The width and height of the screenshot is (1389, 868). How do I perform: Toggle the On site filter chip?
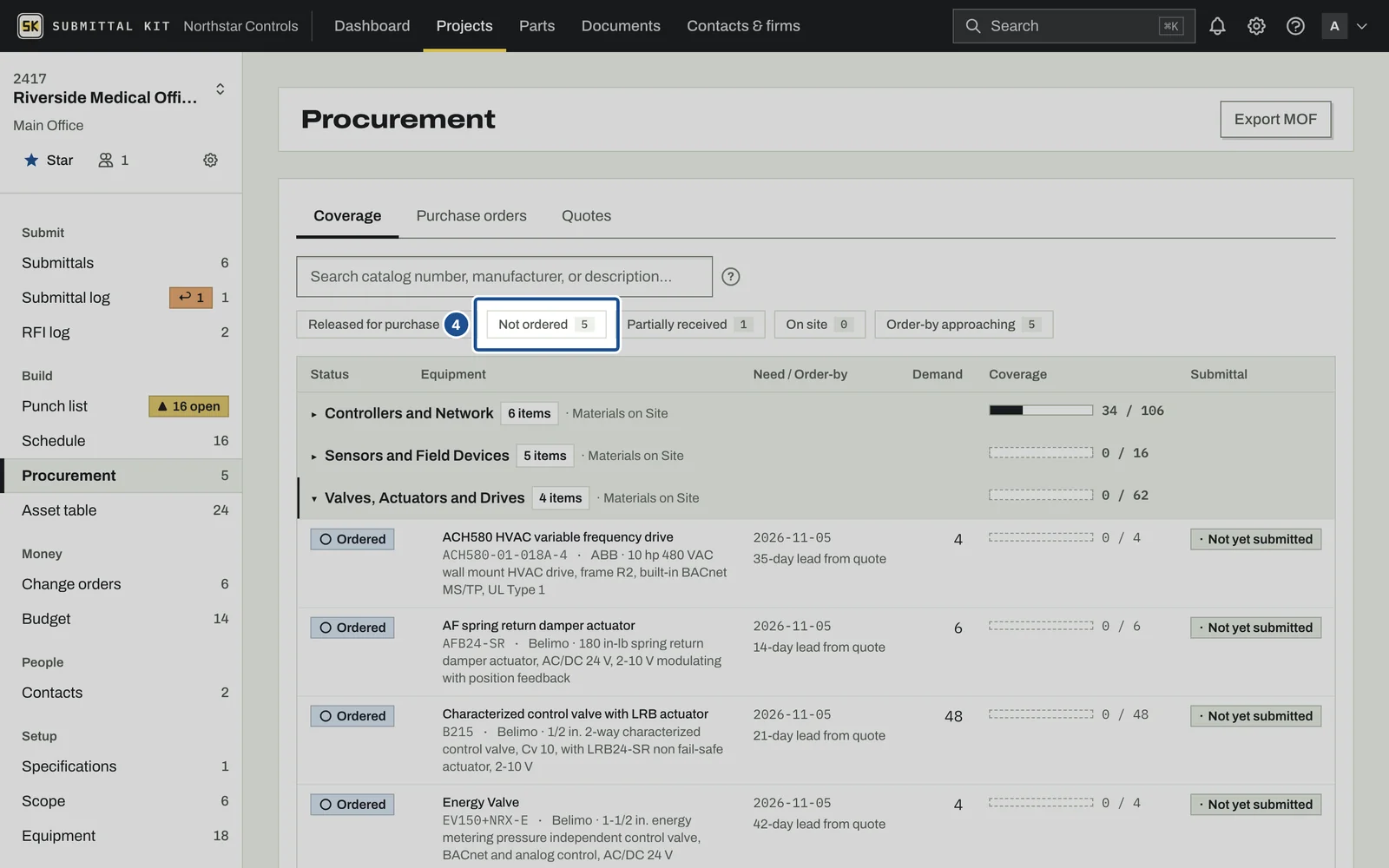click(x=820, y=325)
